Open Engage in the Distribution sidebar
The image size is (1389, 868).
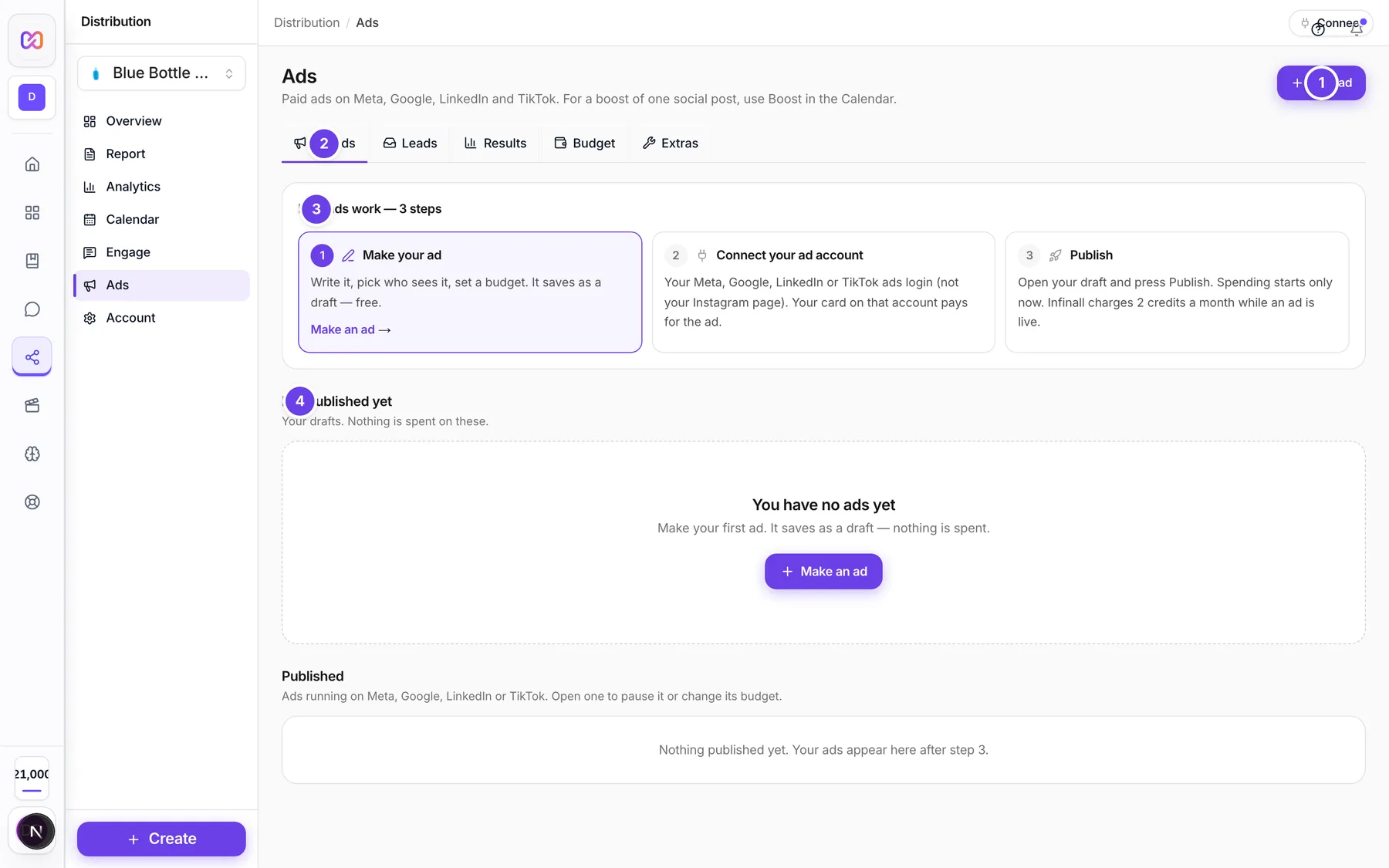click(161, 252)
